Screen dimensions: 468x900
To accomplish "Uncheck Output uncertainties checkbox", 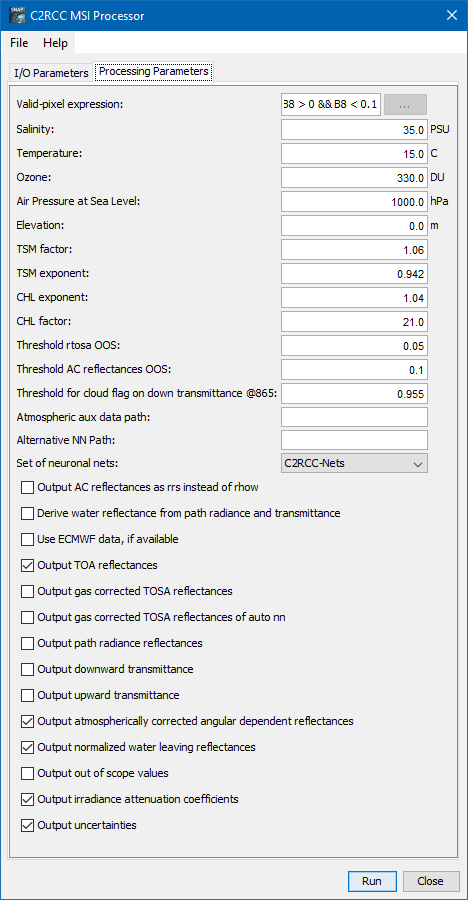I will [27, 825].
